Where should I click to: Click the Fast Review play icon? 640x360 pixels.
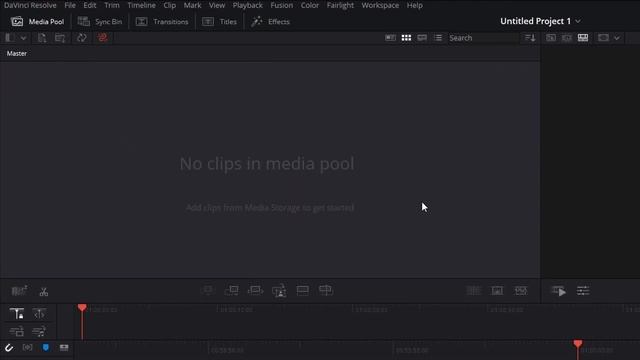click(x=559, y=291)
